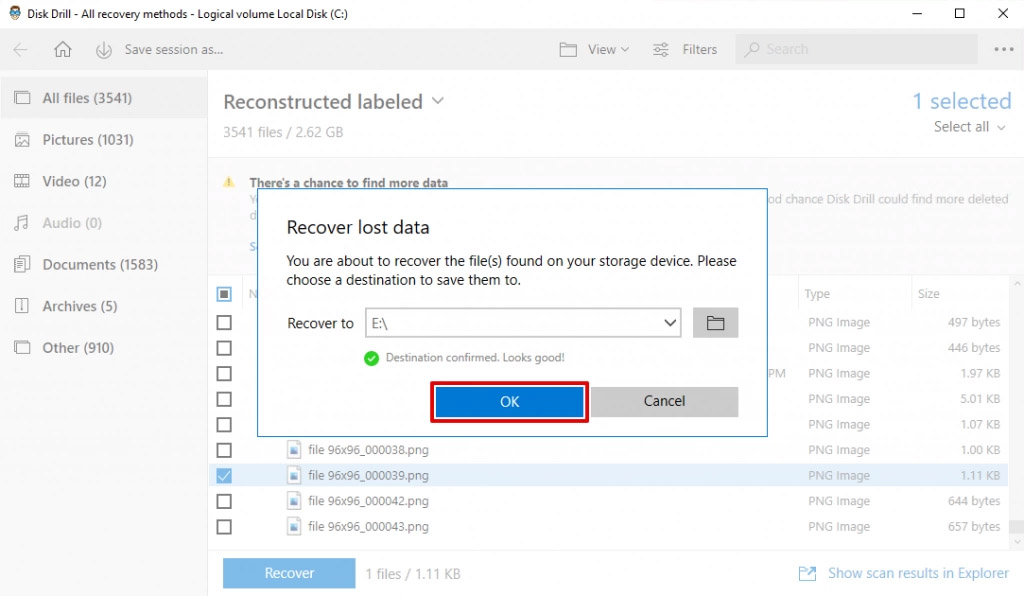
Task: Click the green destination confirmed checkmark
Action: coord(372,358)
